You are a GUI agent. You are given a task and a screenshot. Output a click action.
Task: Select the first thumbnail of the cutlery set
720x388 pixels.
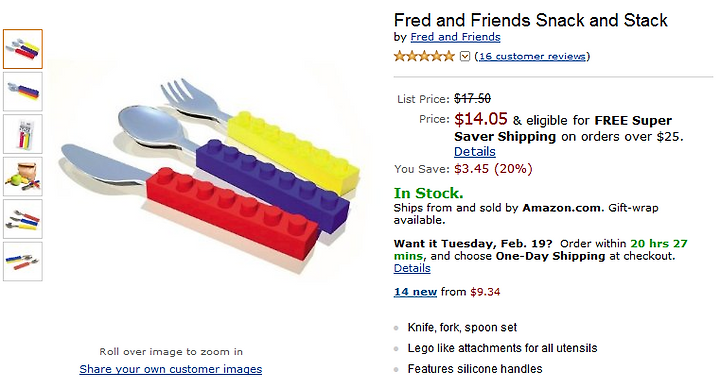click(23, 49)
